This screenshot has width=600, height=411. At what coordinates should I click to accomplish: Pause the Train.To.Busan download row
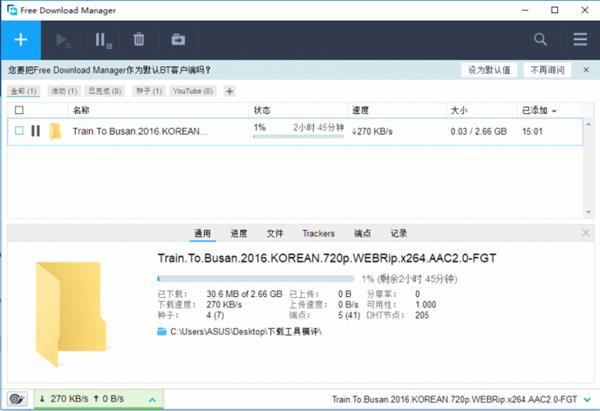tap(36, 131)
